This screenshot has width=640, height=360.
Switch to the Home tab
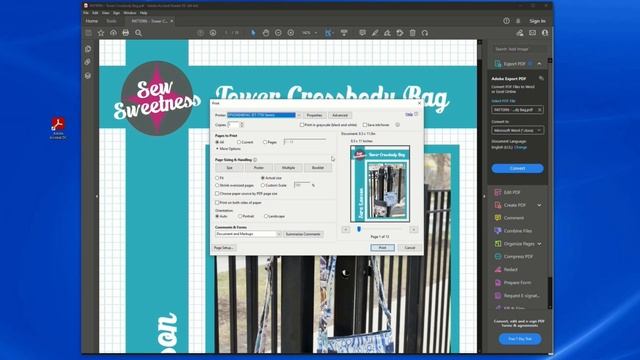(91, 21)
